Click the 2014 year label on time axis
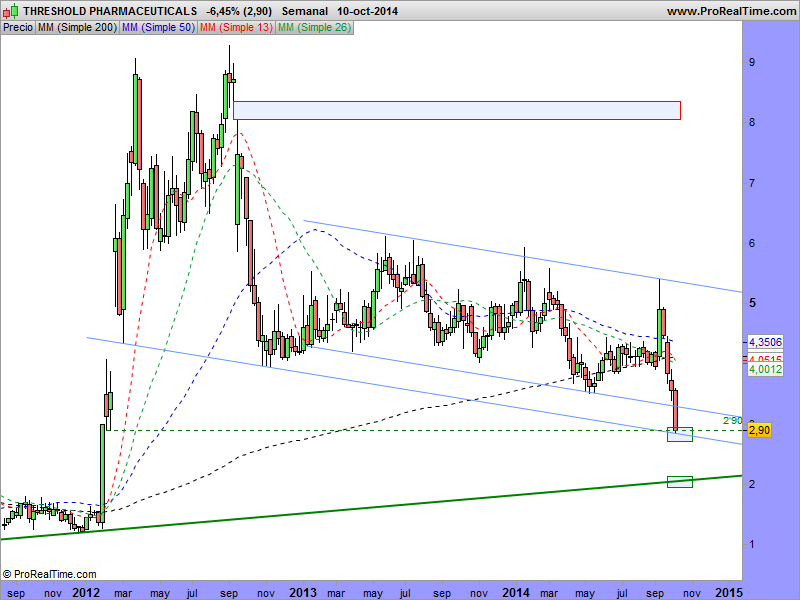 (516, 593)
